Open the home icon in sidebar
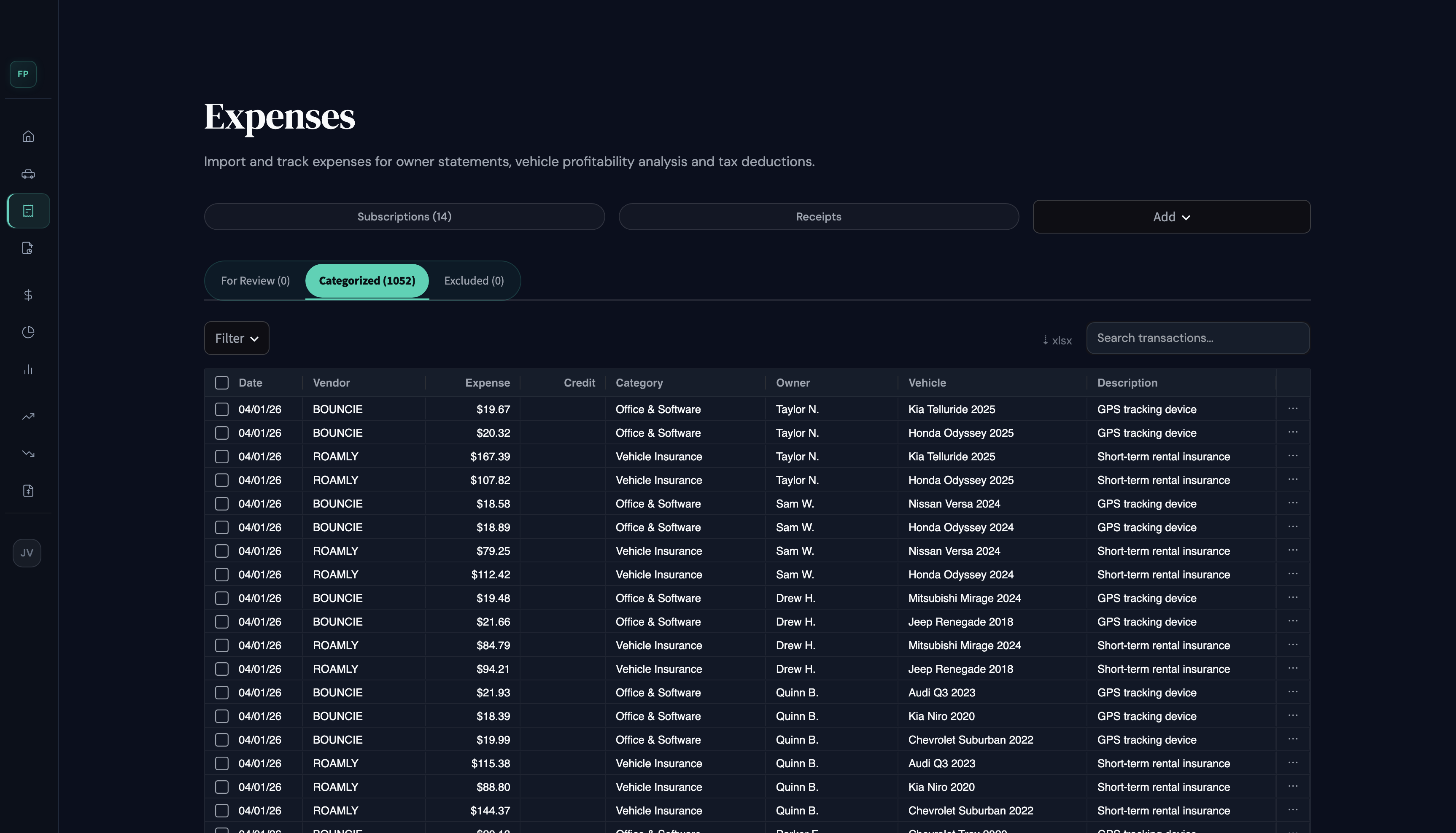This screenshot has width=1456, height=833. tap(28, 136)
